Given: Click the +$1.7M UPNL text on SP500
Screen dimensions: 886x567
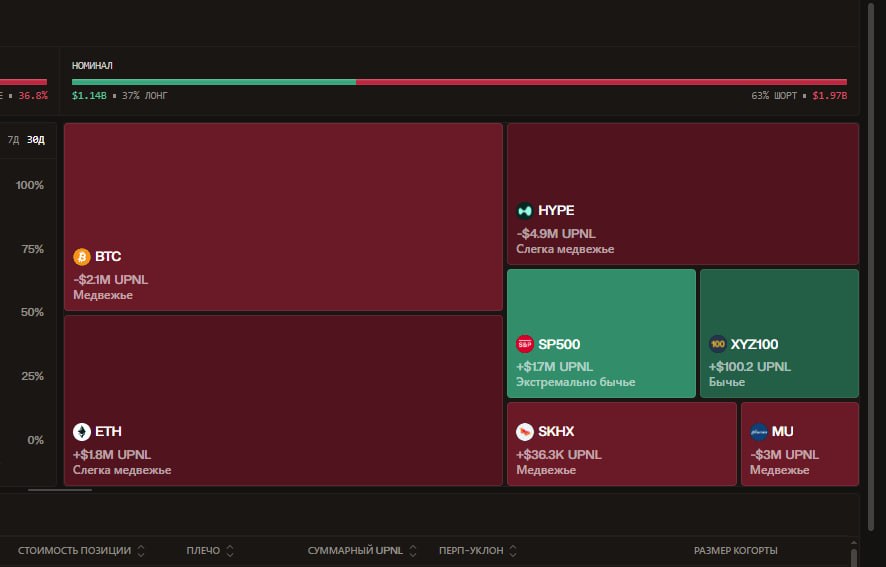Looking at the screenshot, I should [x=554, y=367].
